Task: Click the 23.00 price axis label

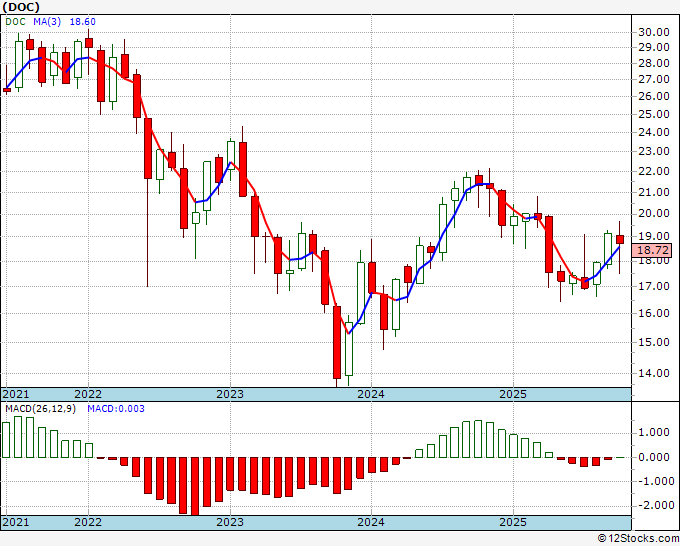Action: click(654, 151)
